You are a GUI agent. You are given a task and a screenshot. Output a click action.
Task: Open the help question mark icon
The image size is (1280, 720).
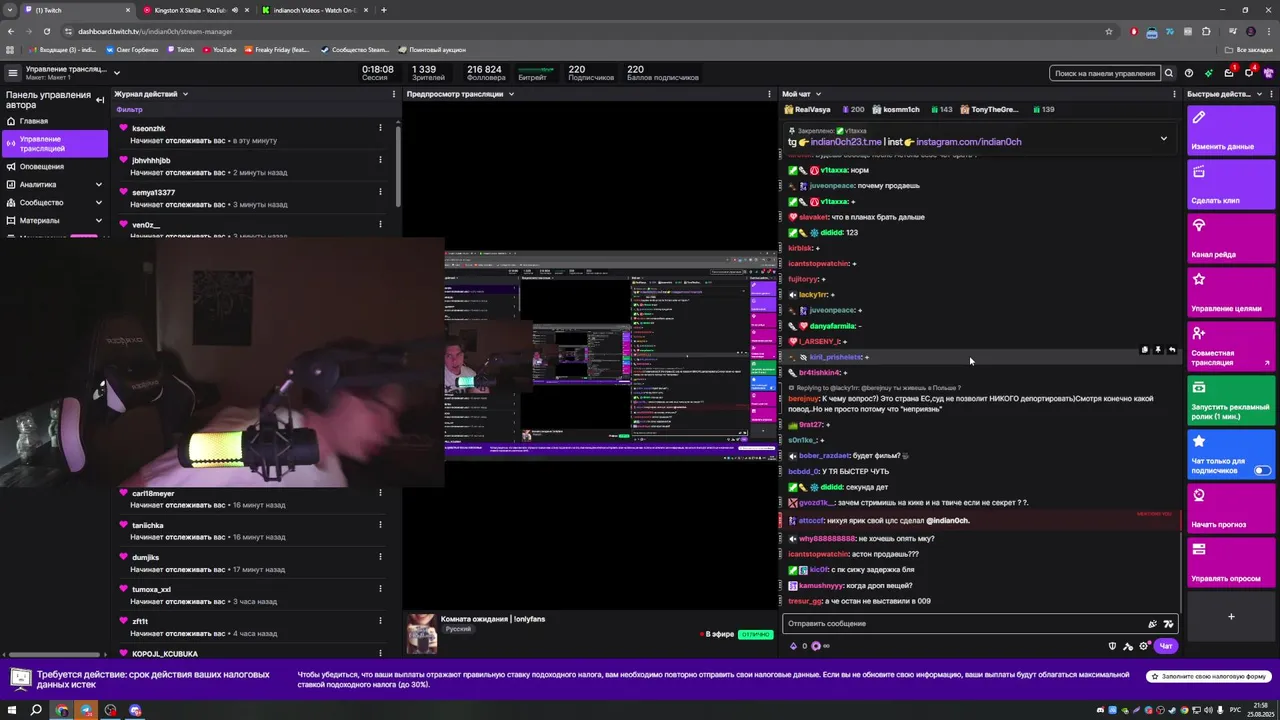[1188, 73]
